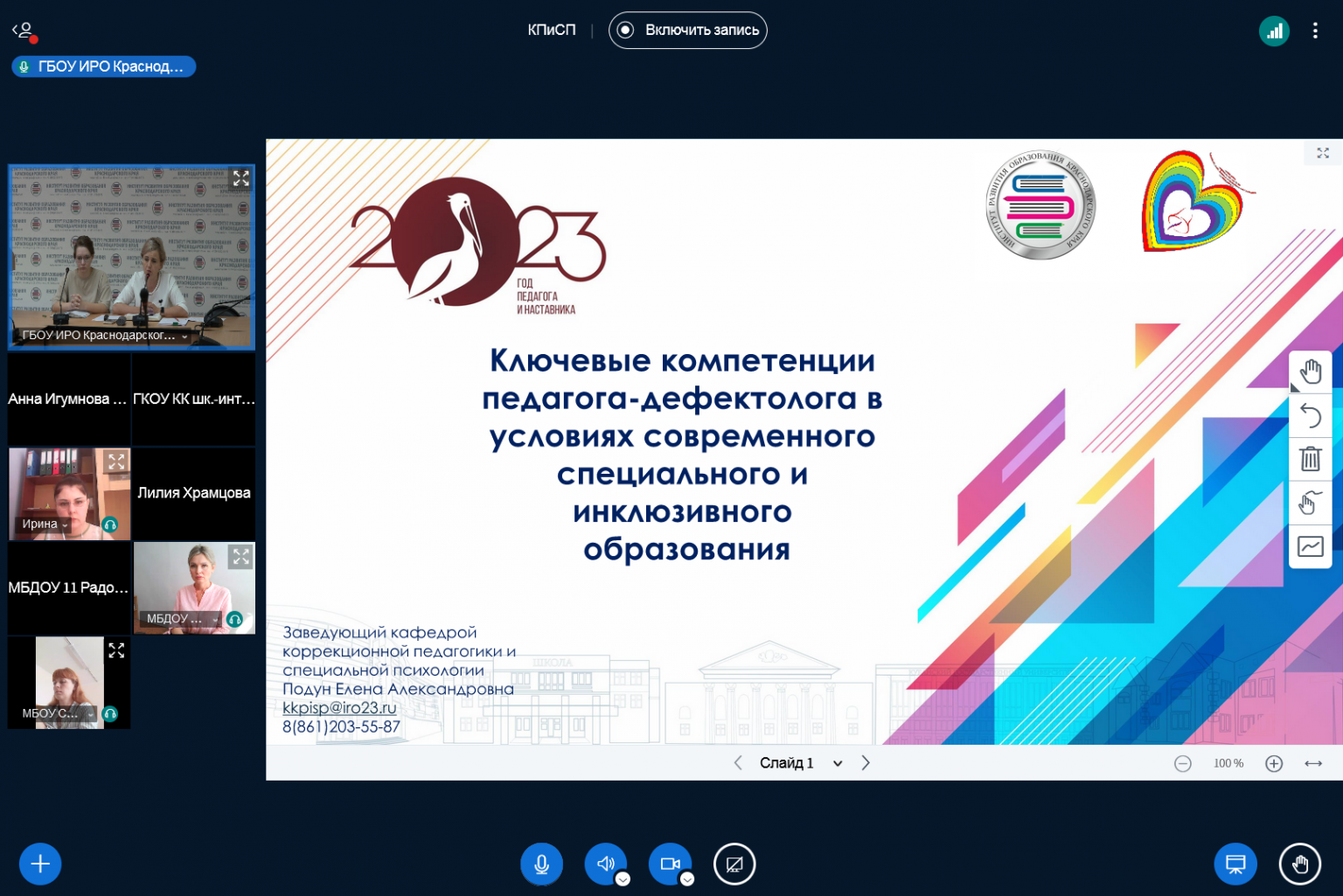Image resolution: width=1343 pixels, height=896 pixels.
Task: Open camera options dropdown arrow
Action: click(687, 879)
